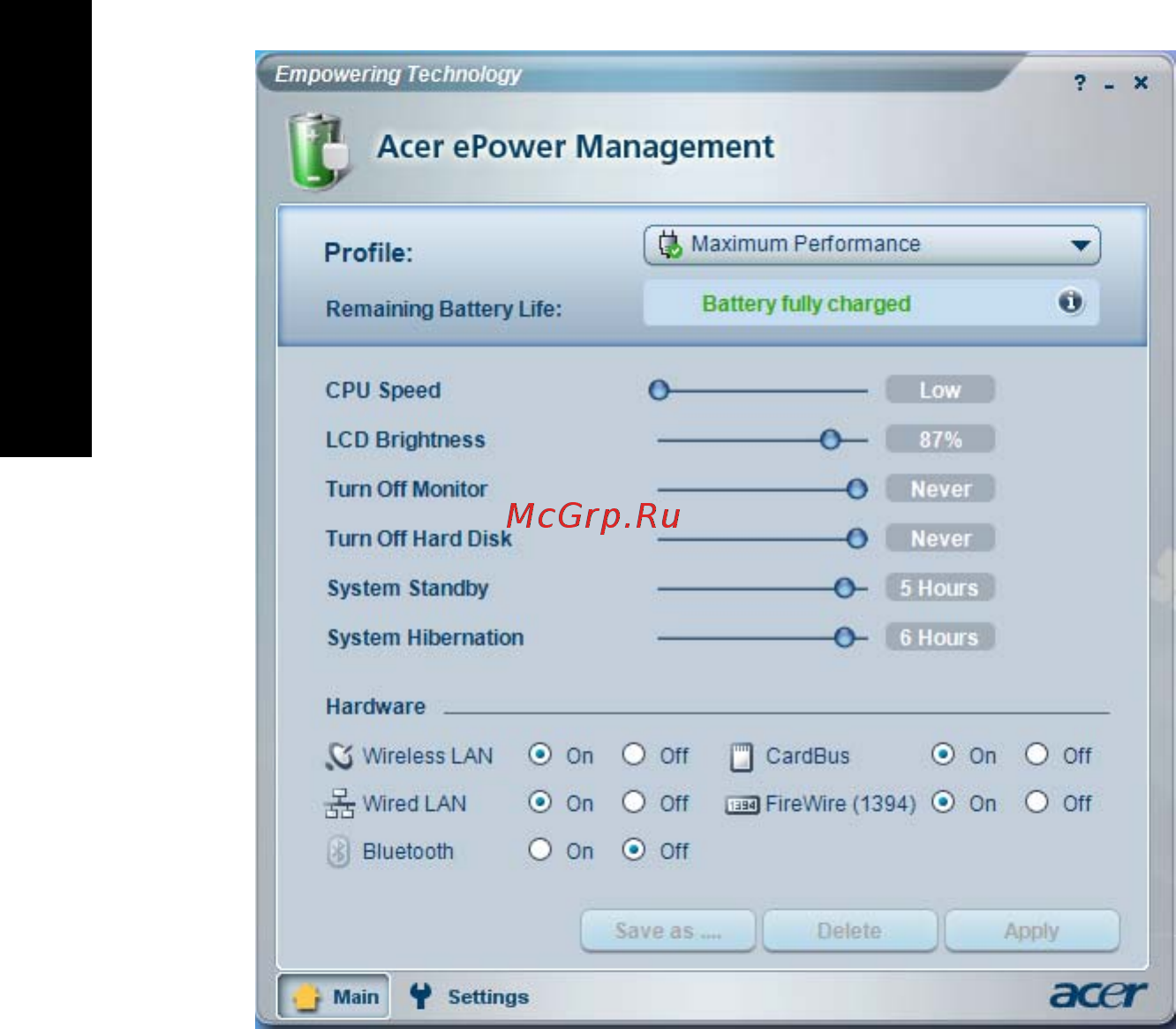Click the Bluetooth icon
This screenshot has height=1029, width=1176.
pyautogui.click(x=338, y=852)
